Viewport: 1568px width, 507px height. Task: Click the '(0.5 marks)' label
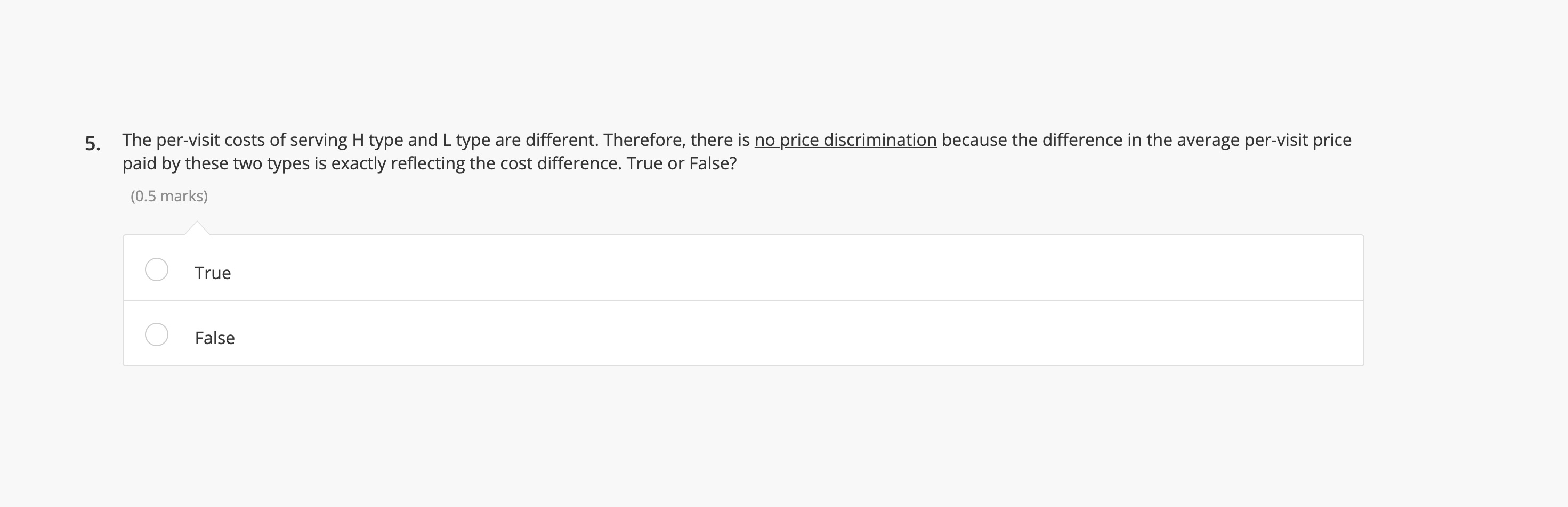[x=169, y=196]
